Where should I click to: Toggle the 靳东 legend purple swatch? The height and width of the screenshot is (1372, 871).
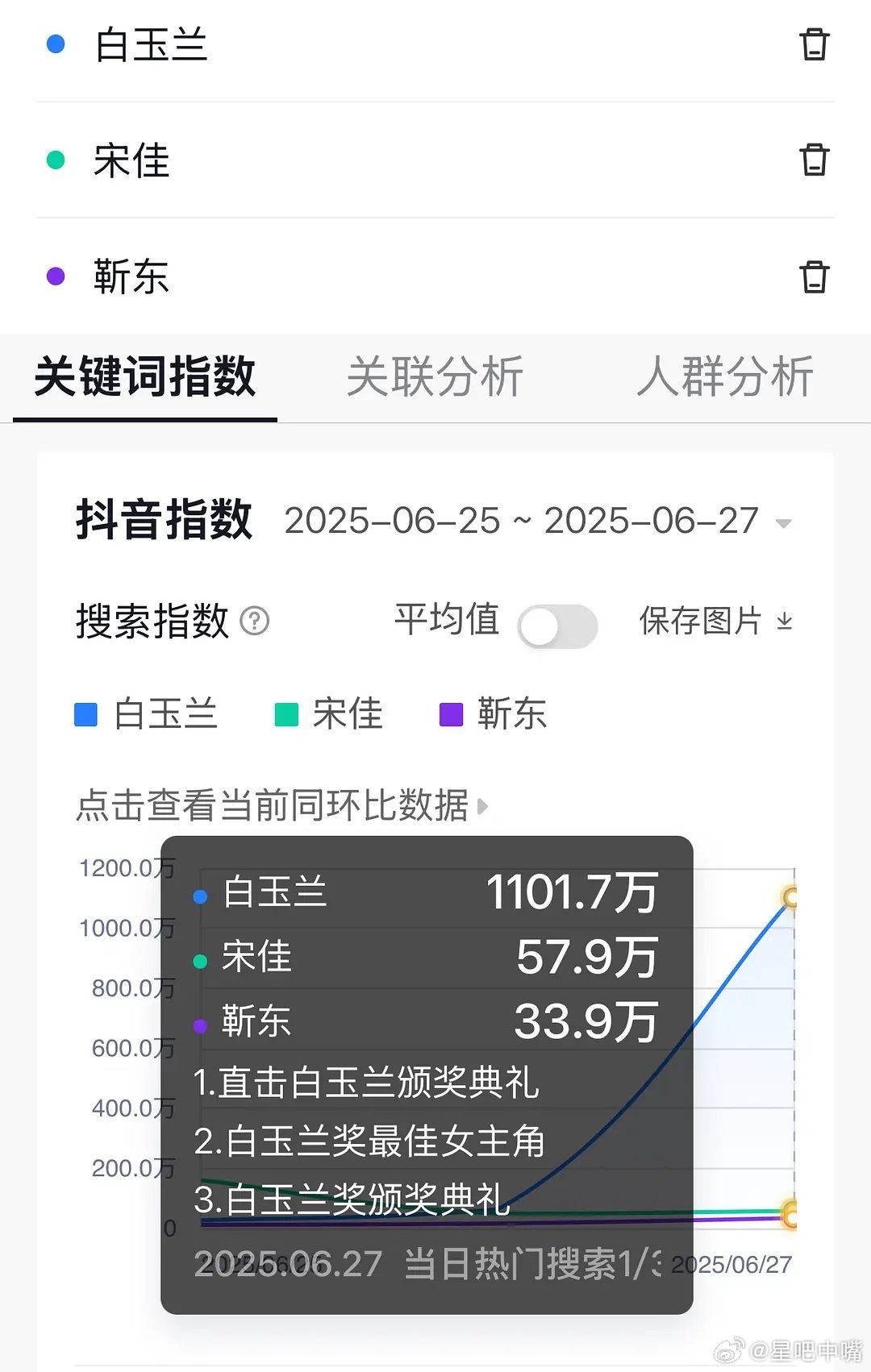451,714
